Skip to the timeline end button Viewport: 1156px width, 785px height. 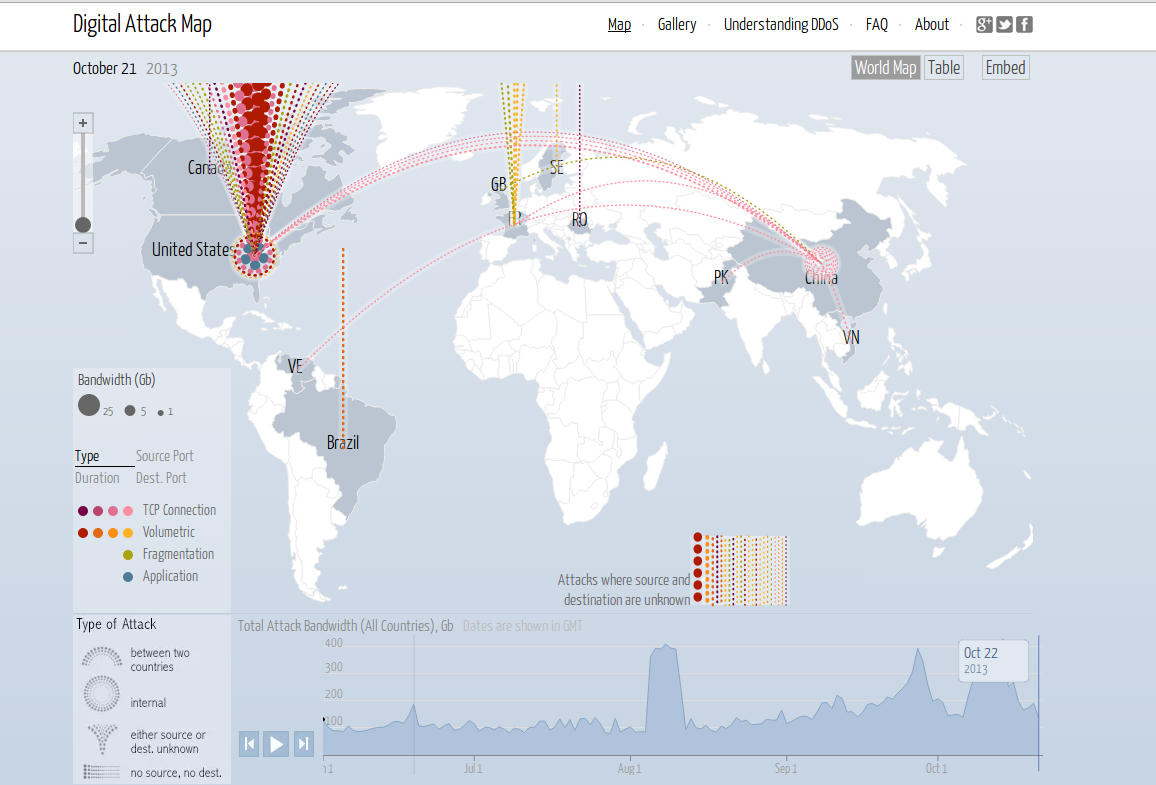click(x=304, y=743)
